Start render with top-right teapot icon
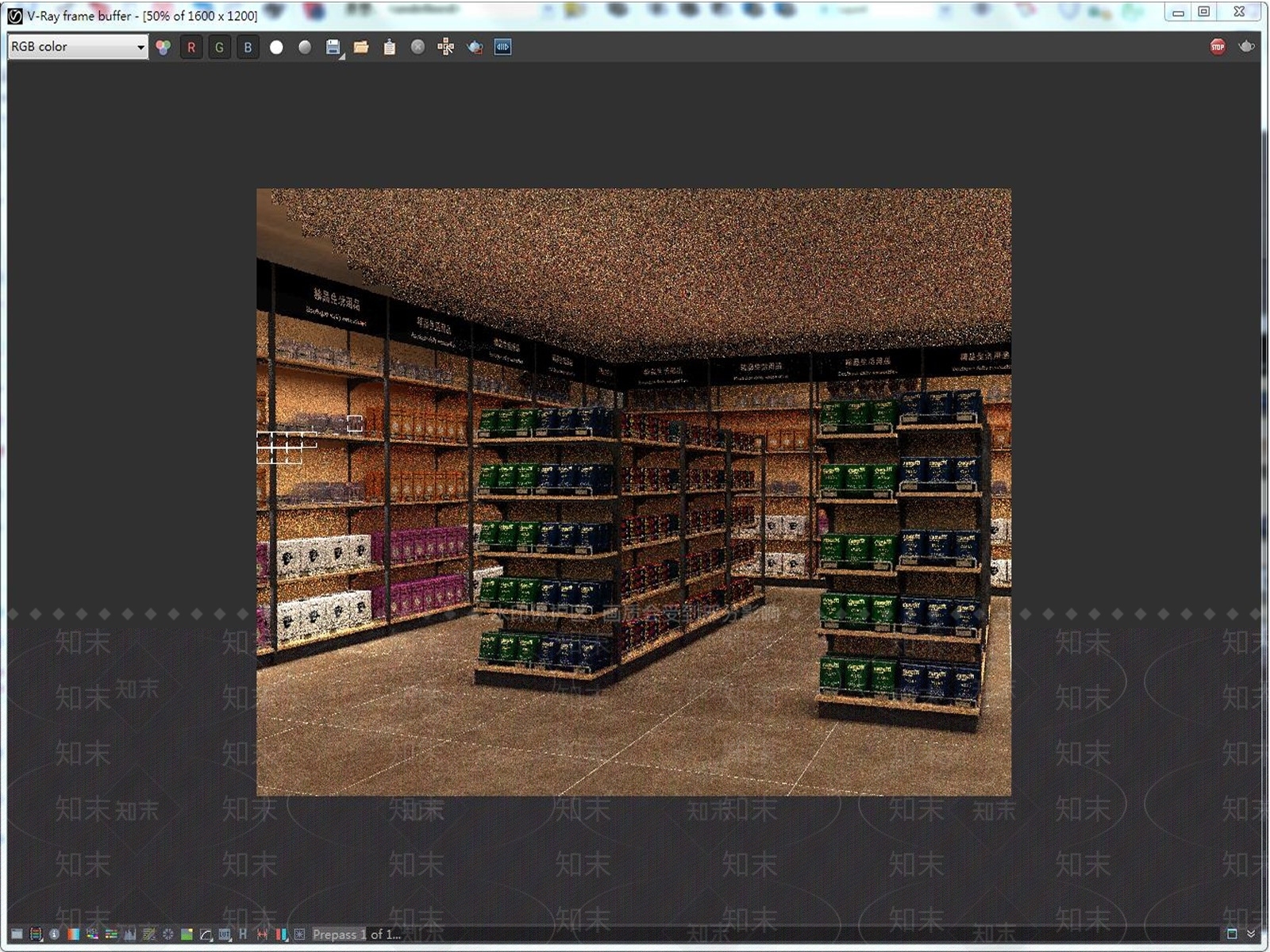Screen dimensions: 1270x952 pos(1246,46)
